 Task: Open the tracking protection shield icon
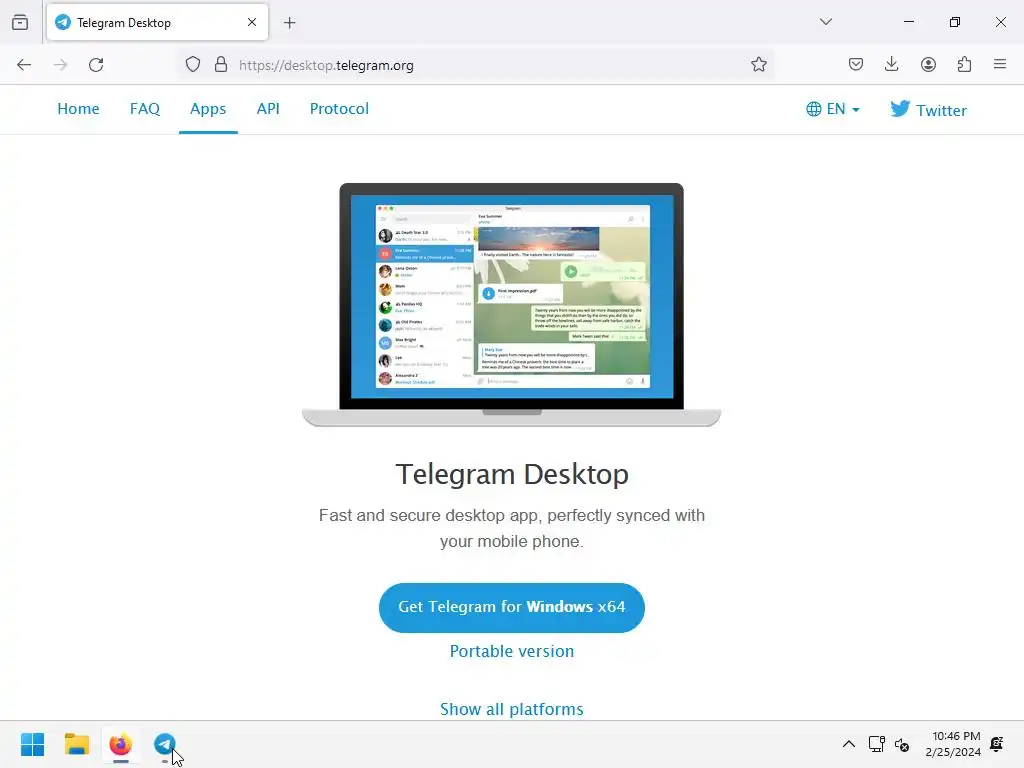pos(193,65)
